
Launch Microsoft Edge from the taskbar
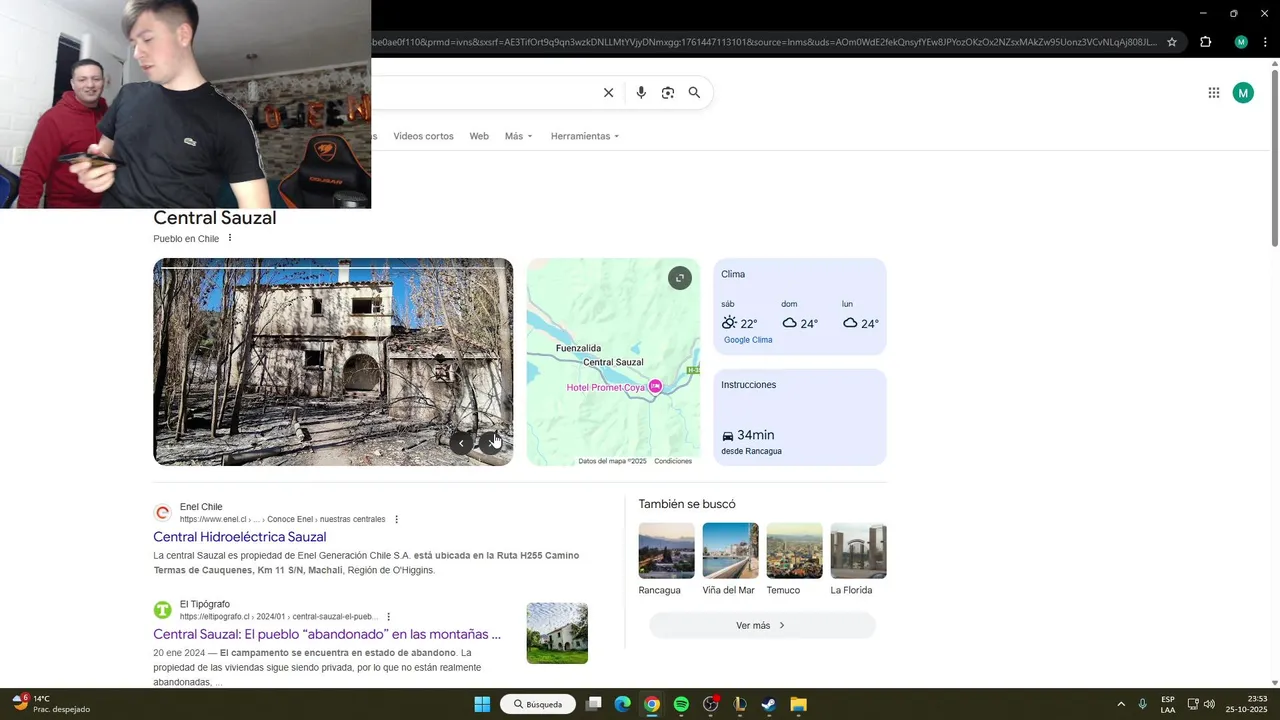[622, 704]
